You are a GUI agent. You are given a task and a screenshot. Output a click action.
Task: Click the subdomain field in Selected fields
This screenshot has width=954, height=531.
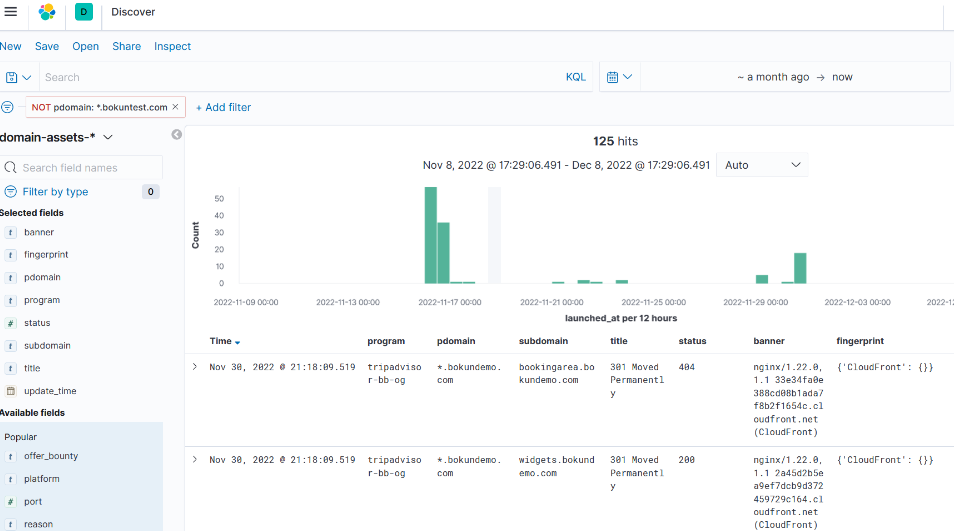click(x=47, y=345)
